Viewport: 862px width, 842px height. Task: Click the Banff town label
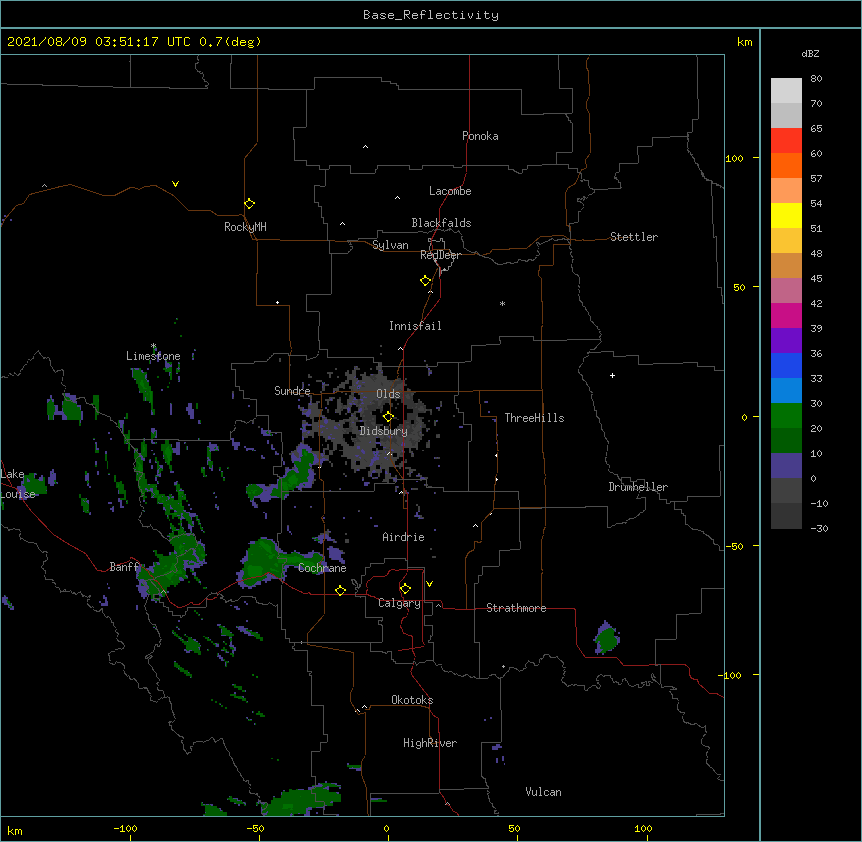pyautogui.click(x=124, y=567)
